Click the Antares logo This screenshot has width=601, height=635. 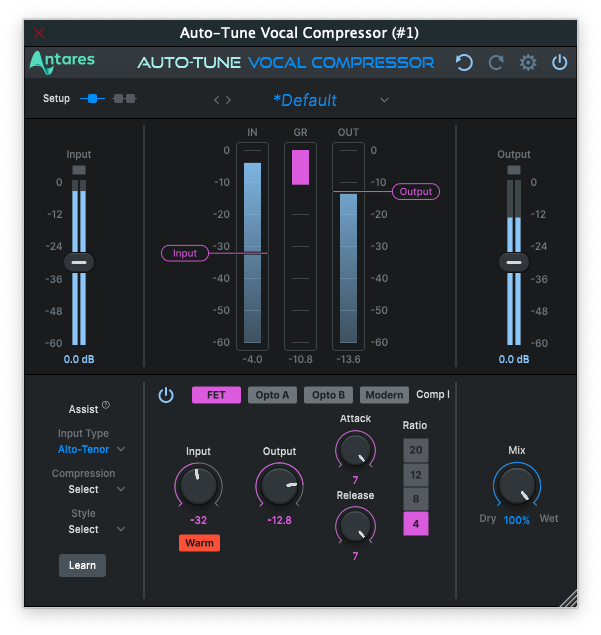point(62,62)
